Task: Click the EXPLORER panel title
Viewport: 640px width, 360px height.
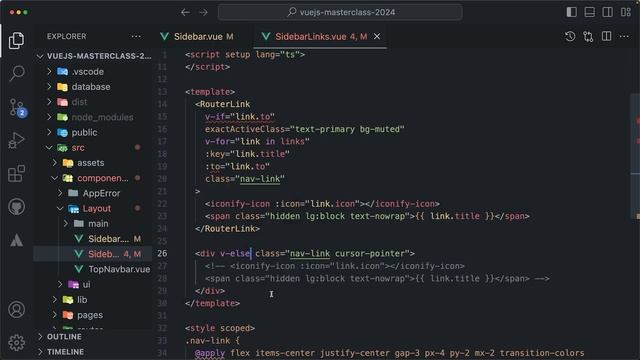Action: [67, 36]
